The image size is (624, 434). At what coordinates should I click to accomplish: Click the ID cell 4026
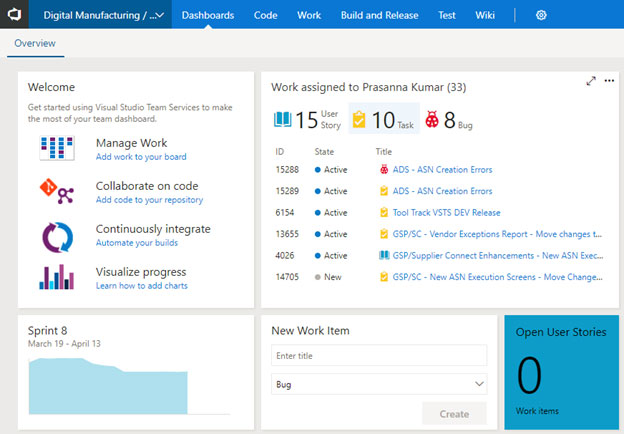pos(285,255)
